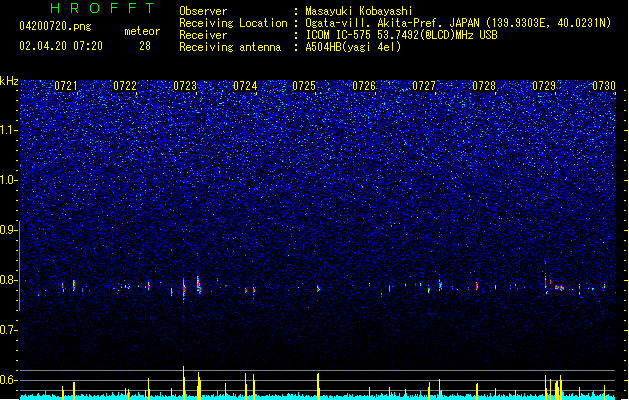The image size is (629, 400).
Task: Click the date stamp 02.04.20 07:20
Action: click(61, 46)
